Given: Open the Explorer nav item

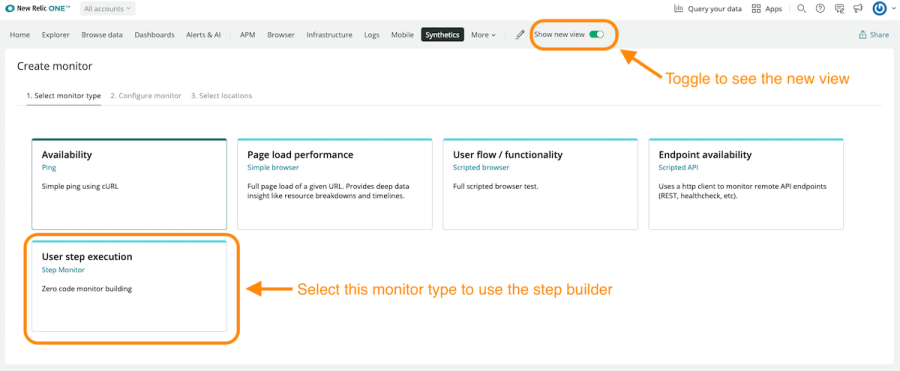Looking at the screenshot, I should 56,34.
